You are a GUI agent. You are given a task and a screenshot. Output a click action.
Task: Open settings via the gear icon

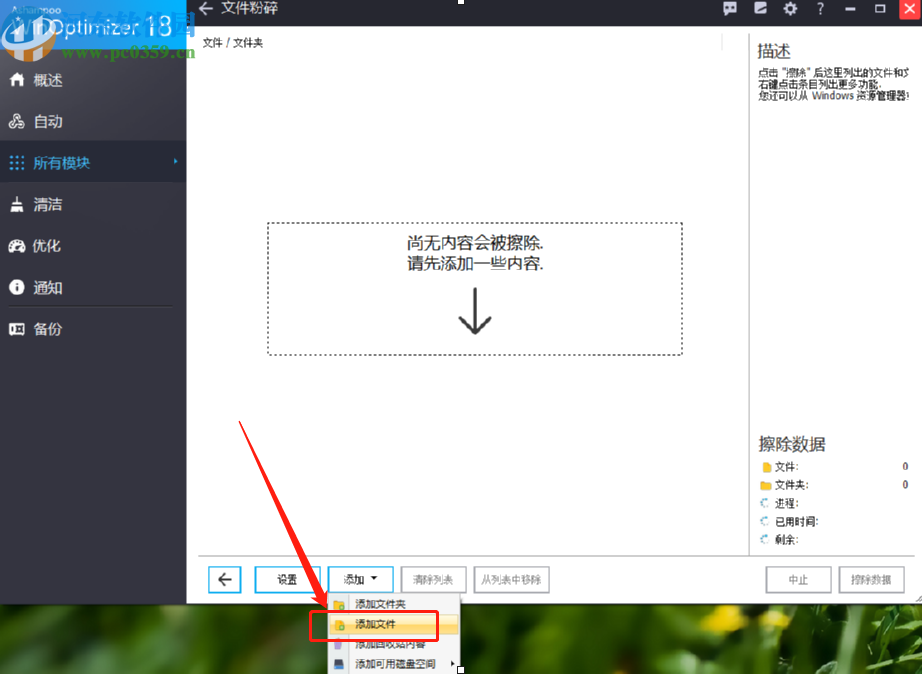790,8
